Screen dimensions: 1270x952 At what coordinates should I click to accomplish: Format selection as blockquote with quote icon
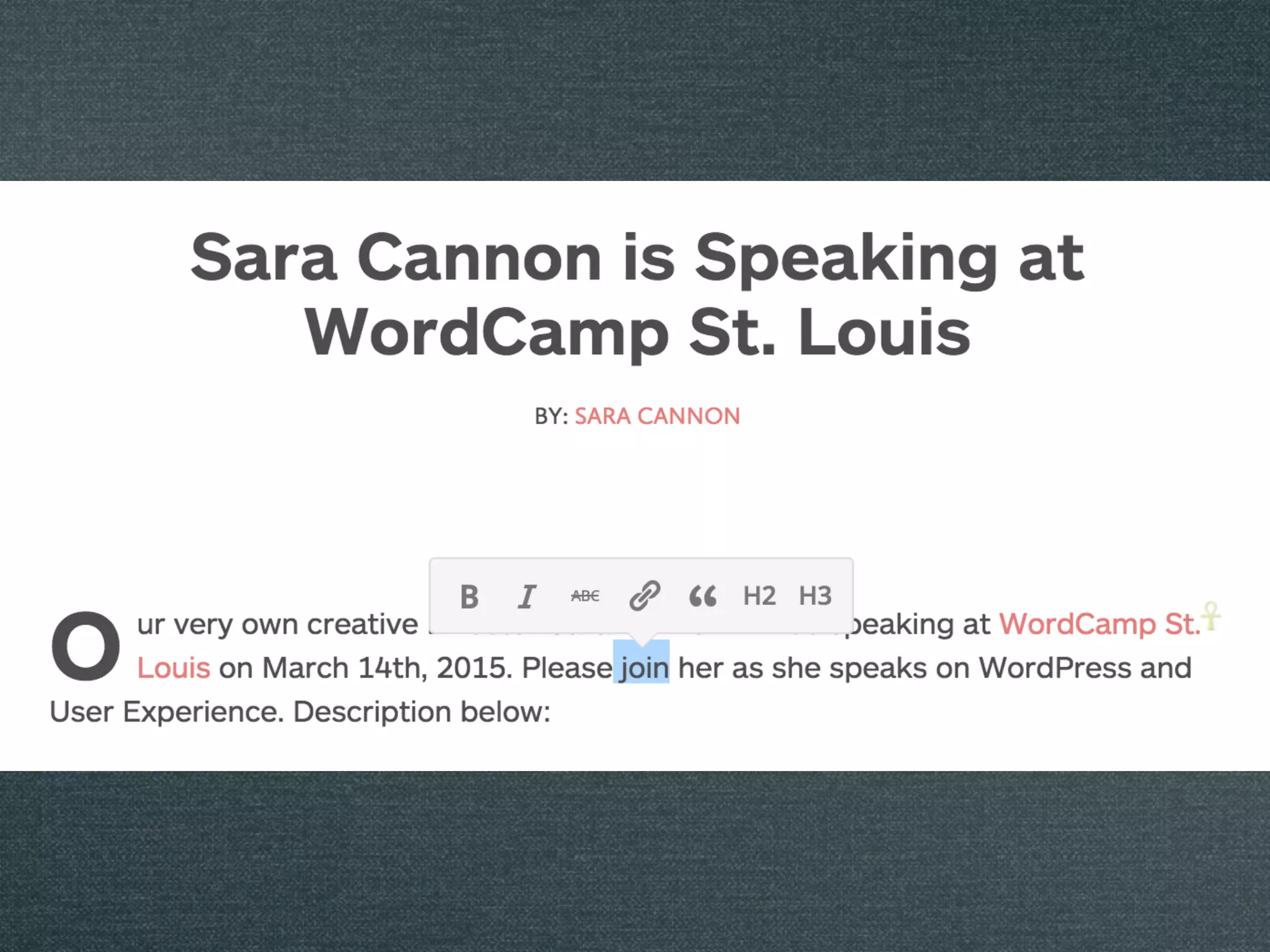703,596
